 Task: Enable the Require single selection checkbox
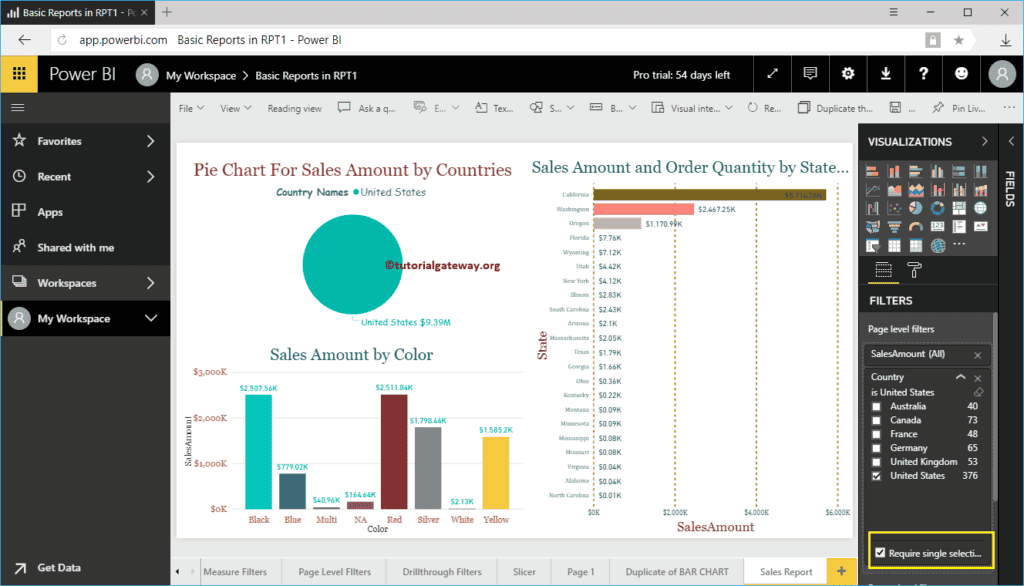pyautogui.click(x=880, y=552)
